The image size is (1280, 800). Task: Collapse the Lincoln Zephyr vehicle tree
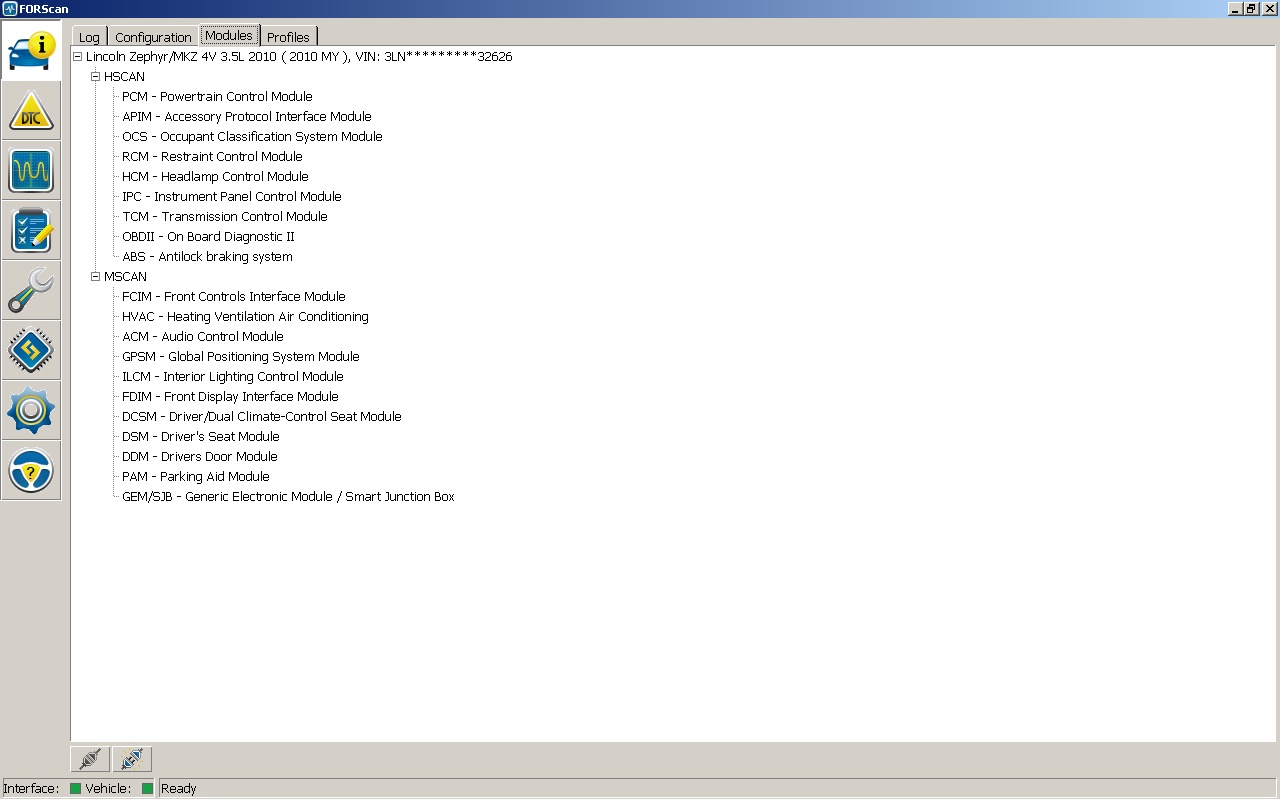76,56
